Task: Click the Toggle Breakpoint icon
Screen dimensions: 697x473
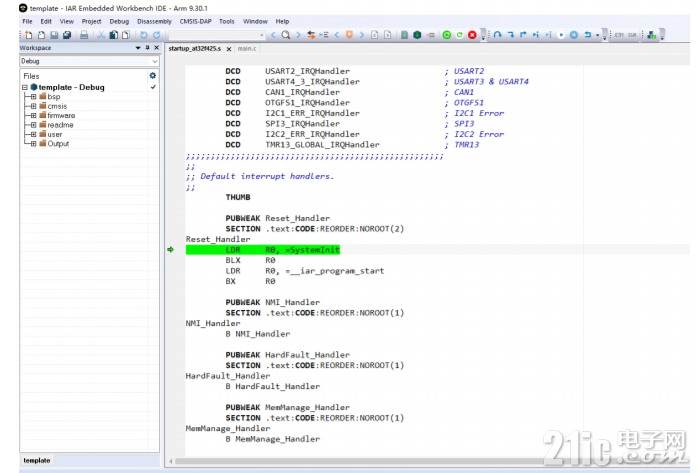Action: point(431,35)
